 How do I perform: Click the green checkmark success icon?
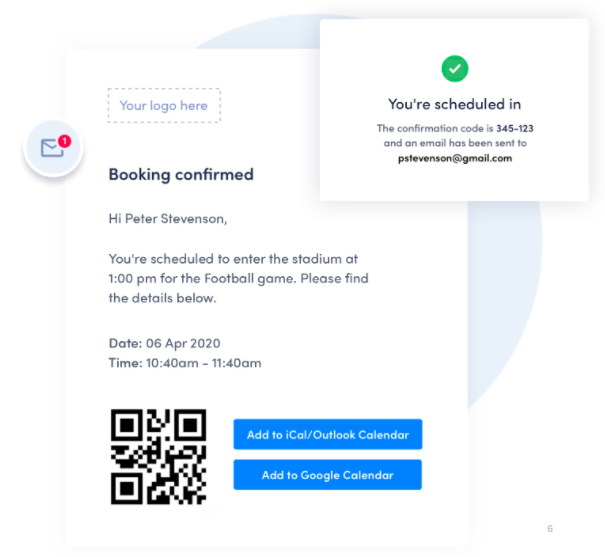point(455,69)
